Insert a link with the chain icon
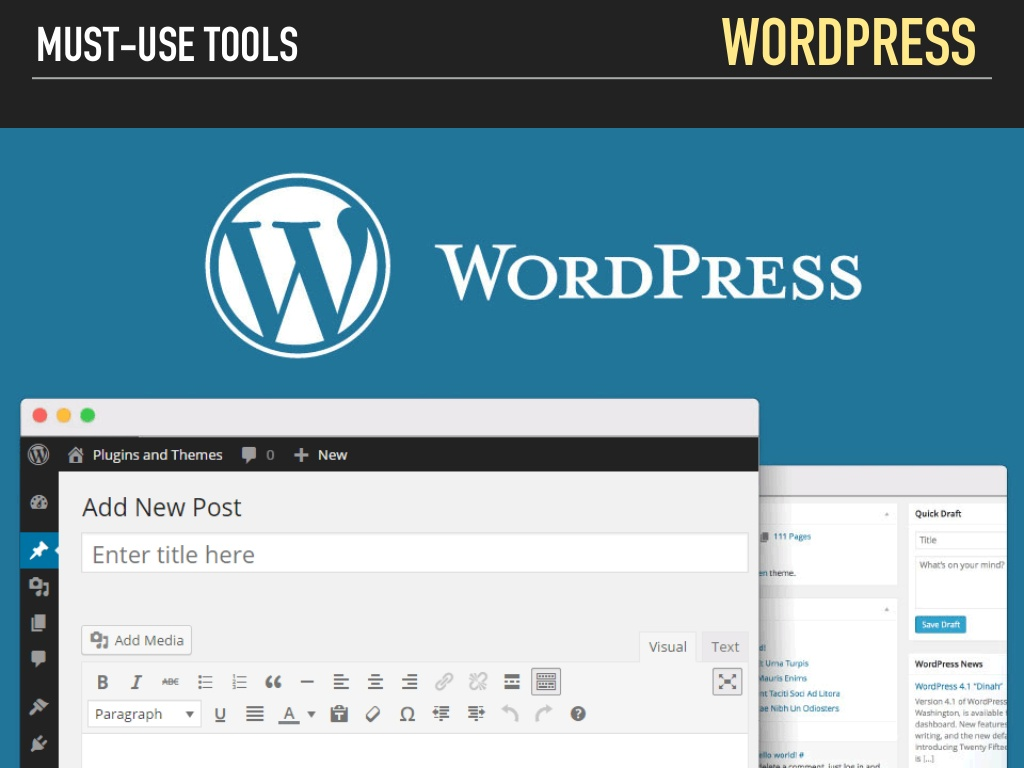This screenshot has height=768, width=1024. (x=443, y=682)
